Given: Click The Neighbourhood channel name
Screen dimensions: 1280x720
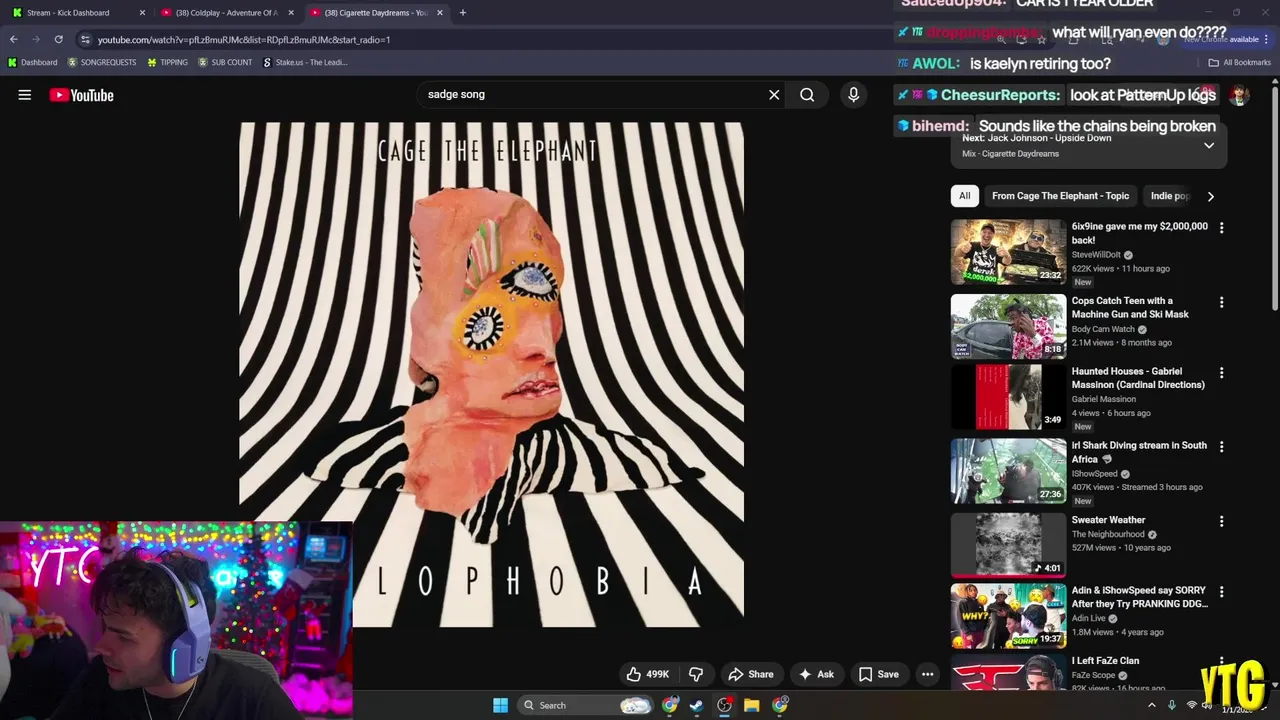Looking at the screenshot, I should tap(1108, 535).
